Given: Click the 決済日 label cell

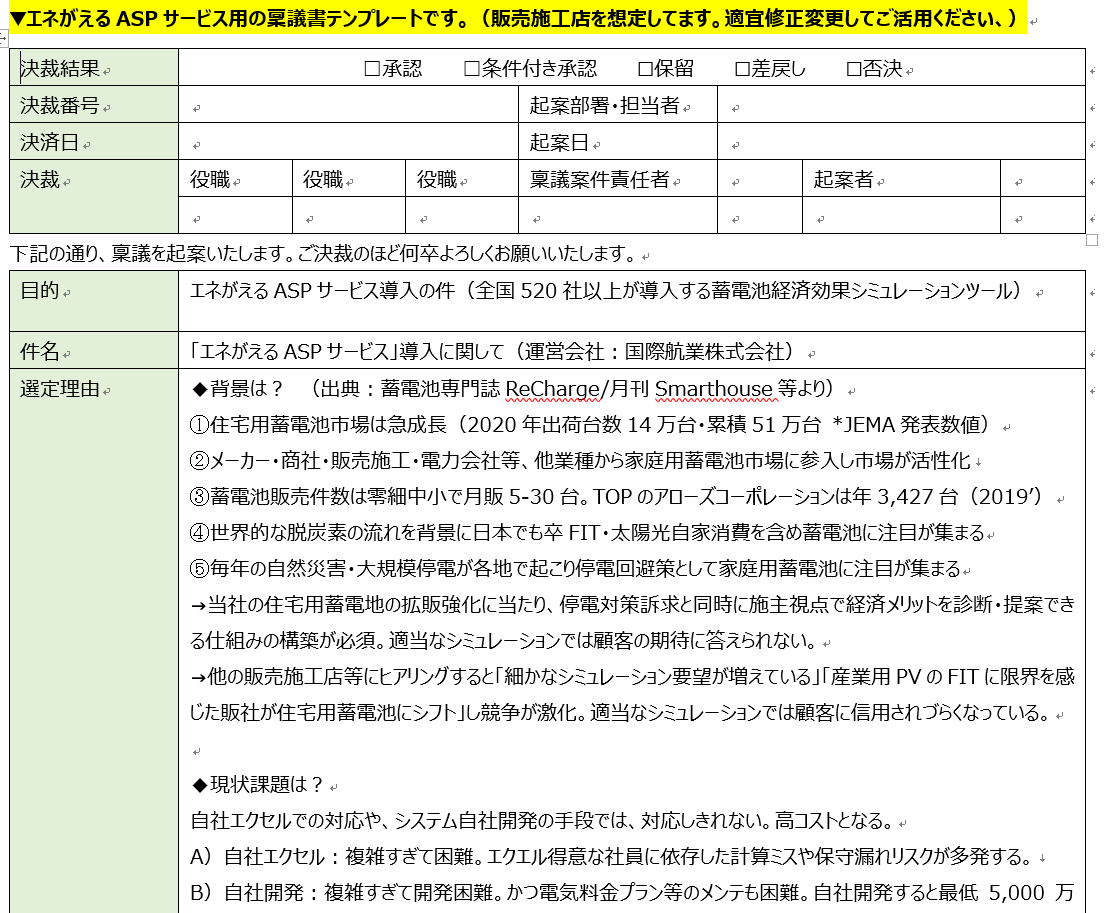Looking at the screenshot, I should coord(94,141).
